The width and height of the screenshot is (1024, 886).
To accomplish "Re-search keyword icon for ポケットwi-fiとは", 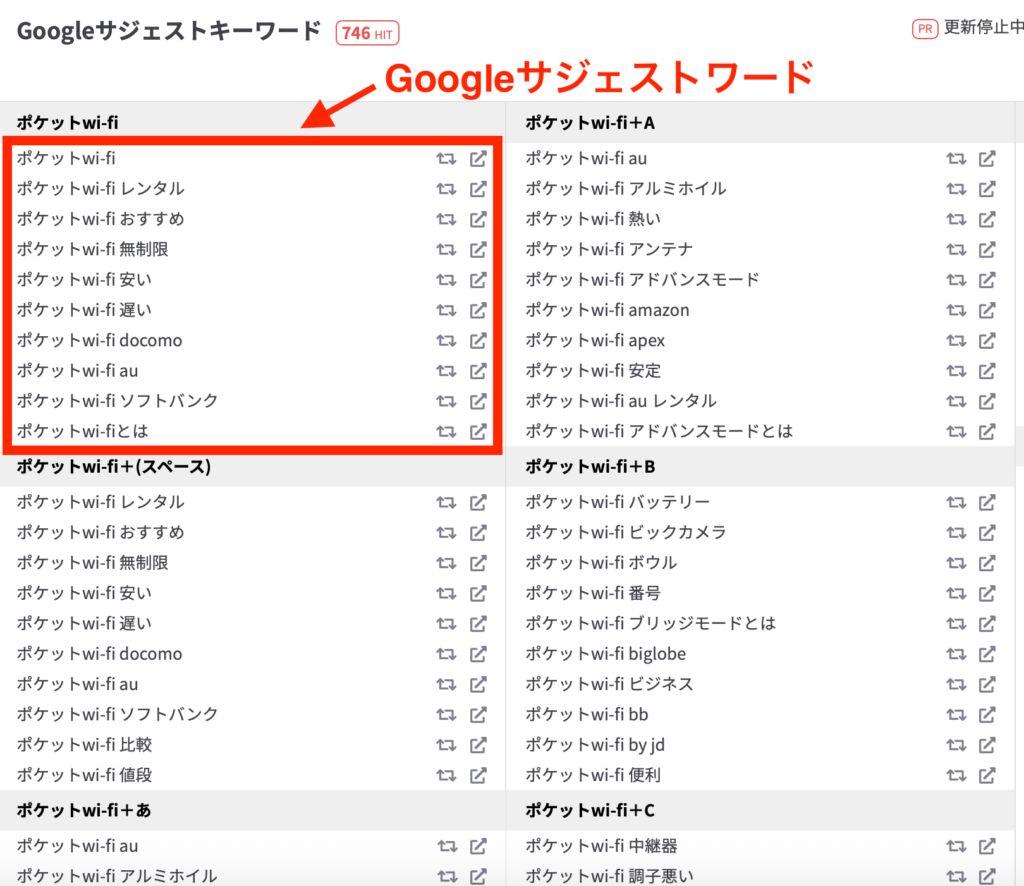I will click(x=446, y=432).
